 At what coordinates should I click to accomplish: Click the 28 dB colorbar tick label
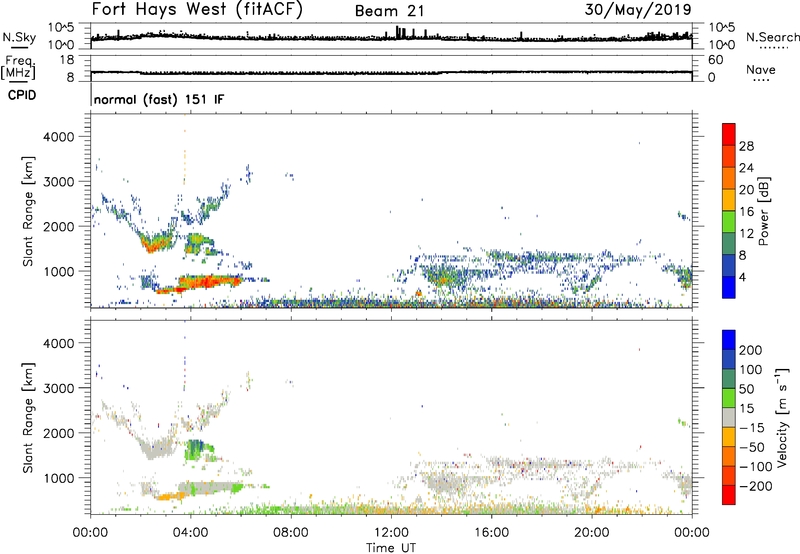pos(746,146)
